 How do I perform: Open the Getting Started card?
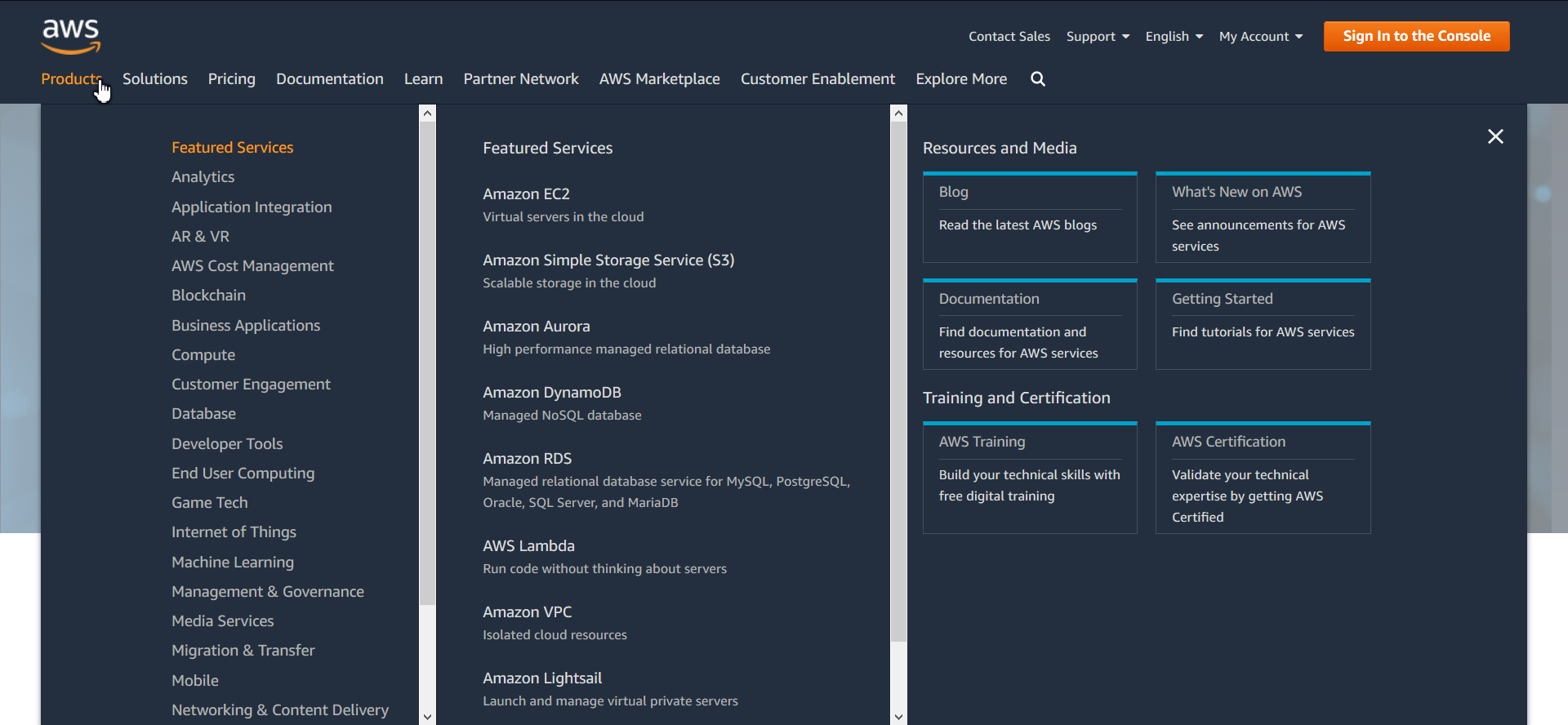tap(1263, 324)
